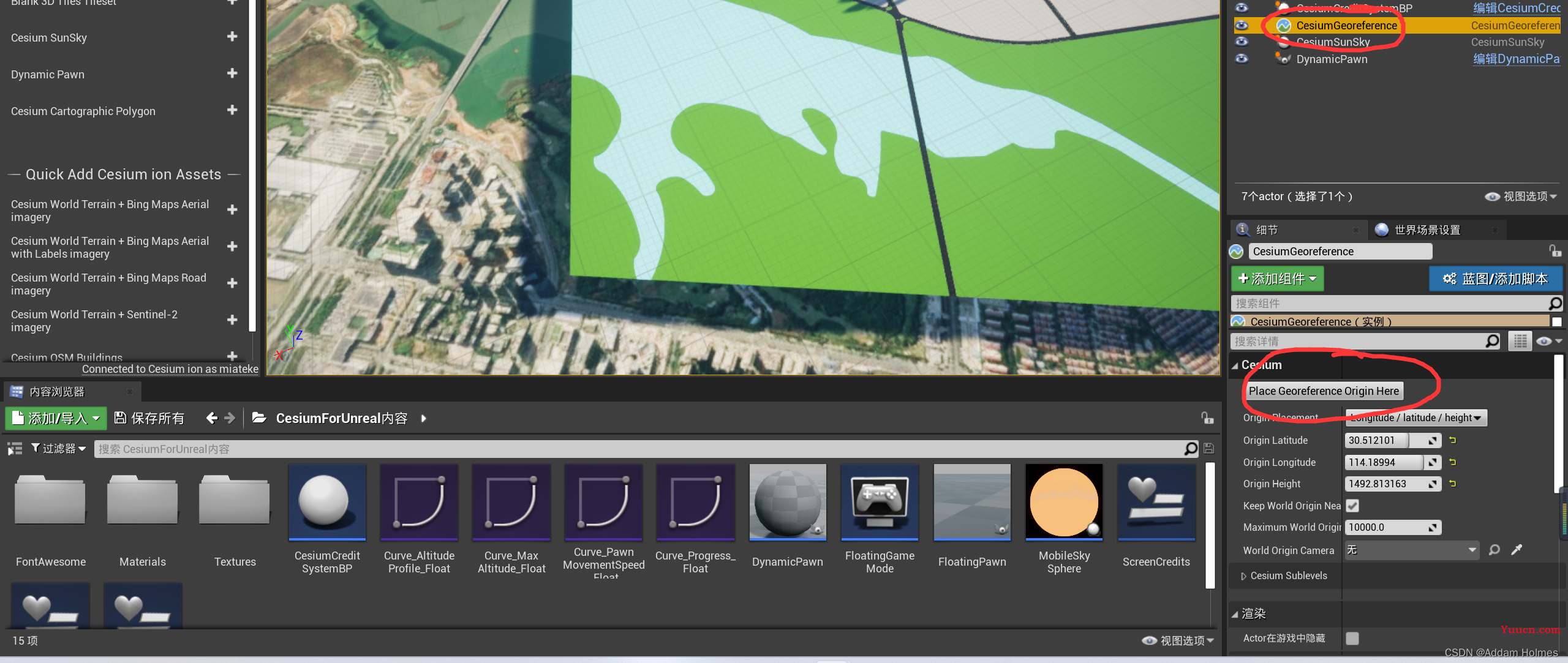Click reset arrow beside Origin Latitude
The height and width of the screenshot is (663, 1568).
[1452, 440]
